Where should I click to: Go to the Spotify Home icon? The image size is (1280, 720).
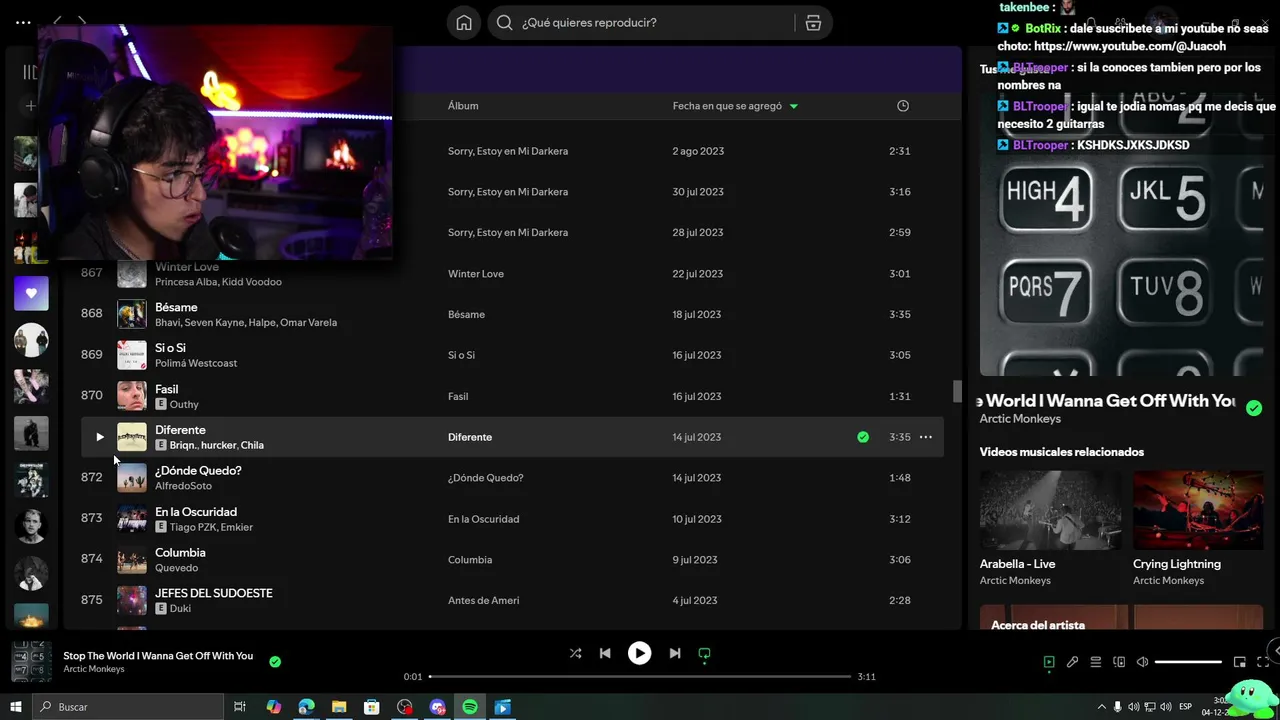(x=464, y=23)
